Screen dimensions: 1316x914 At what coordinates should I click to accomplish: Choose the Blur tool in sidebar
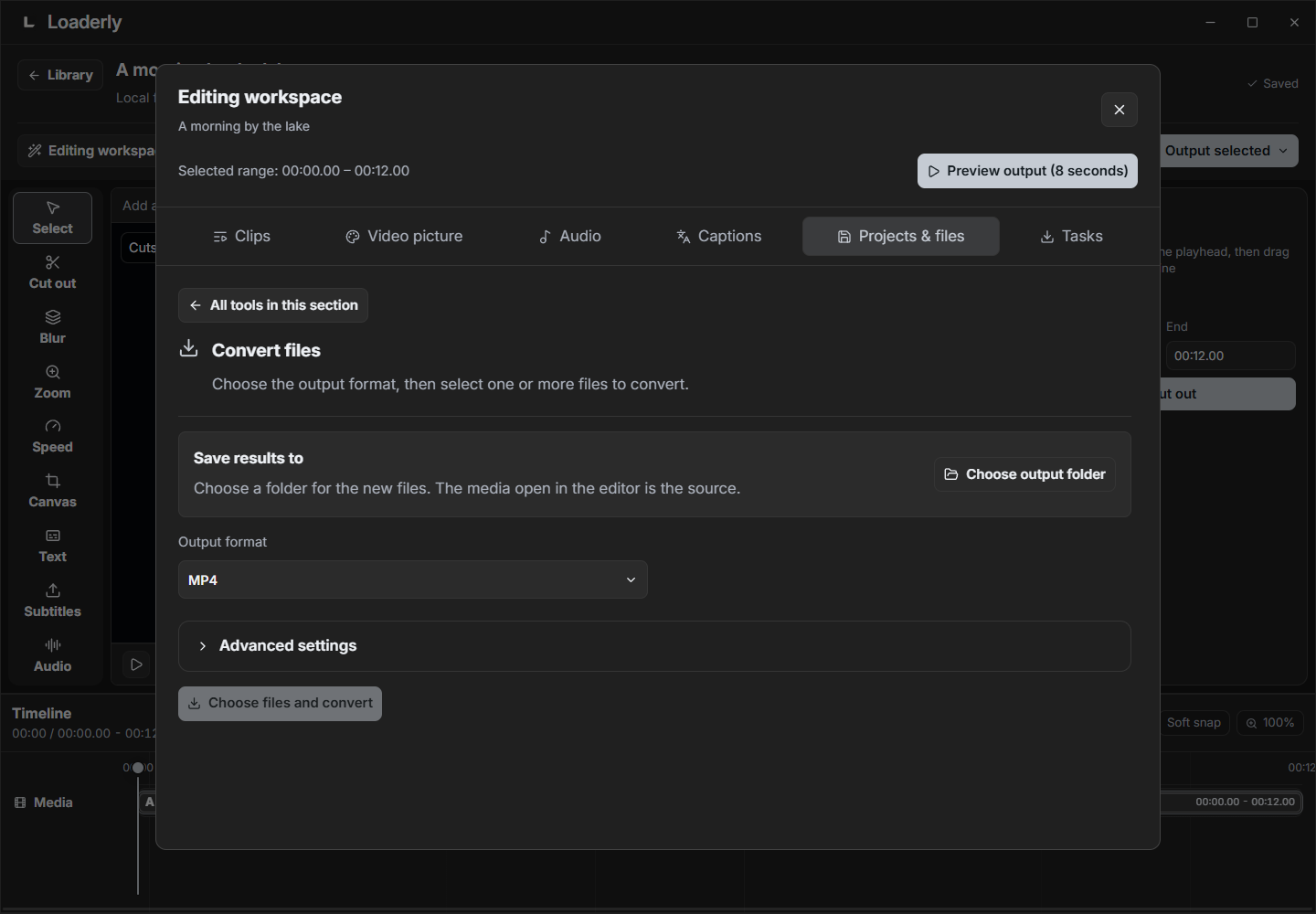tap(52, 327)
